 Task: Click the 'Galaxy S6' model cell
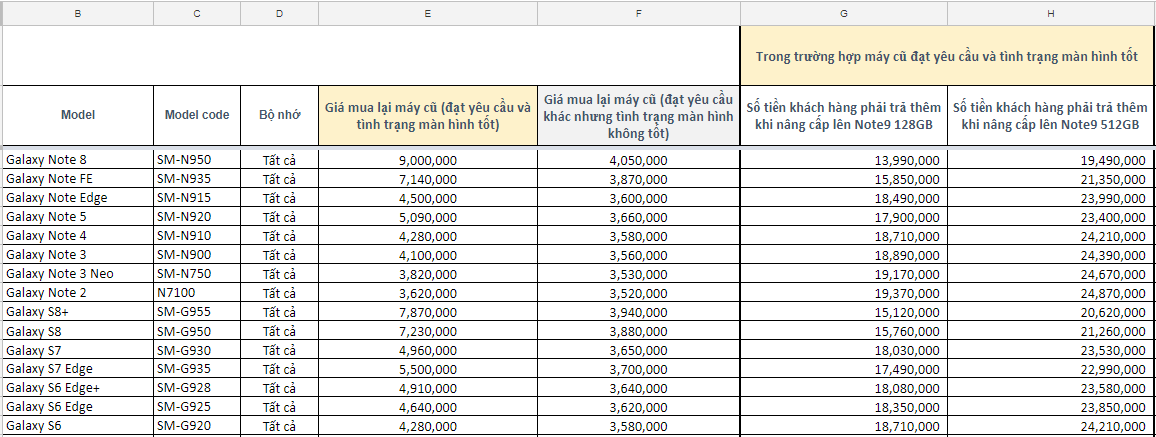pyautogui.click(x=78, y=426)
